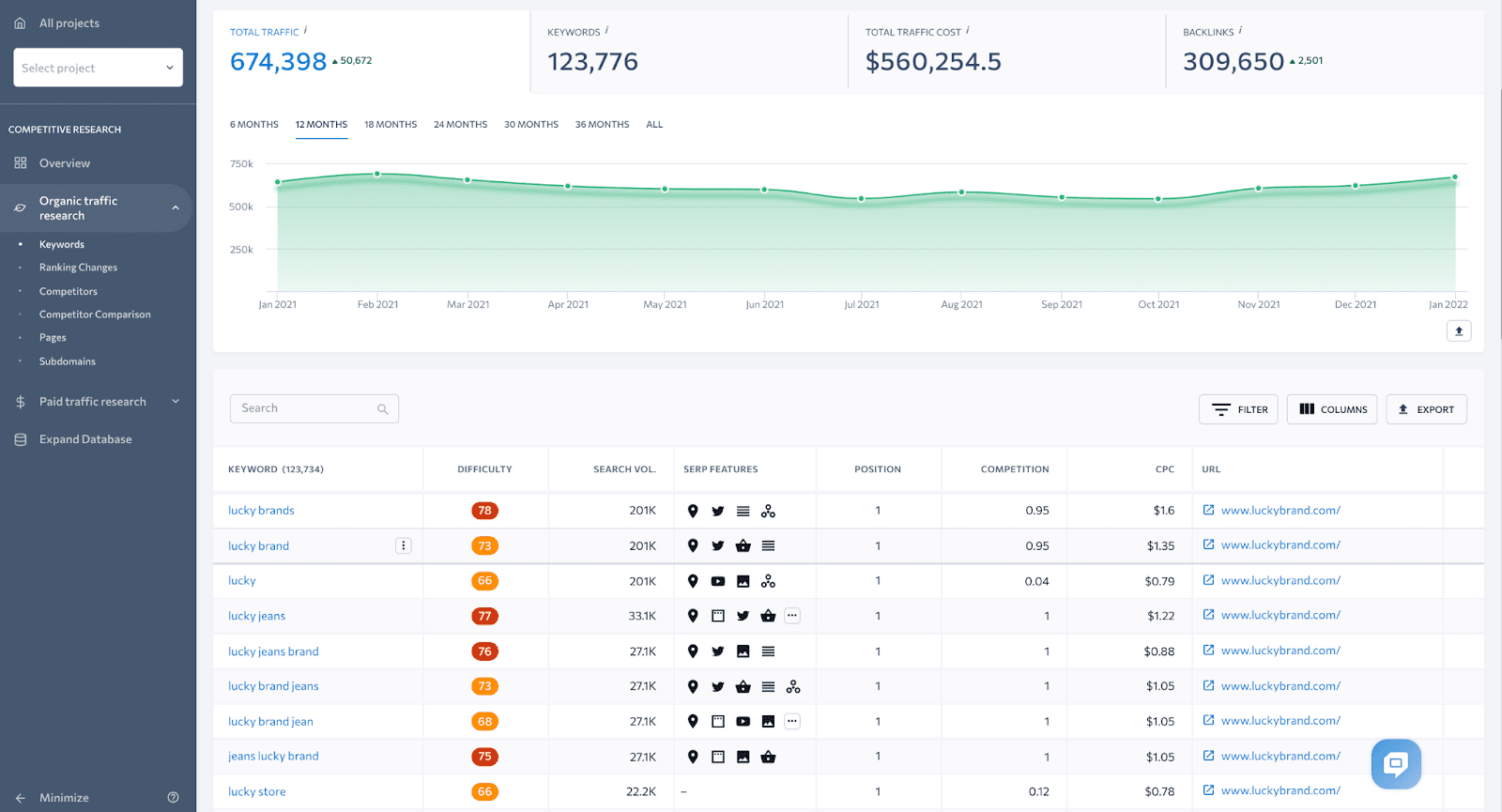Click Twitter icon in lucky brands row
The image size is (1502, 812).
718,511
